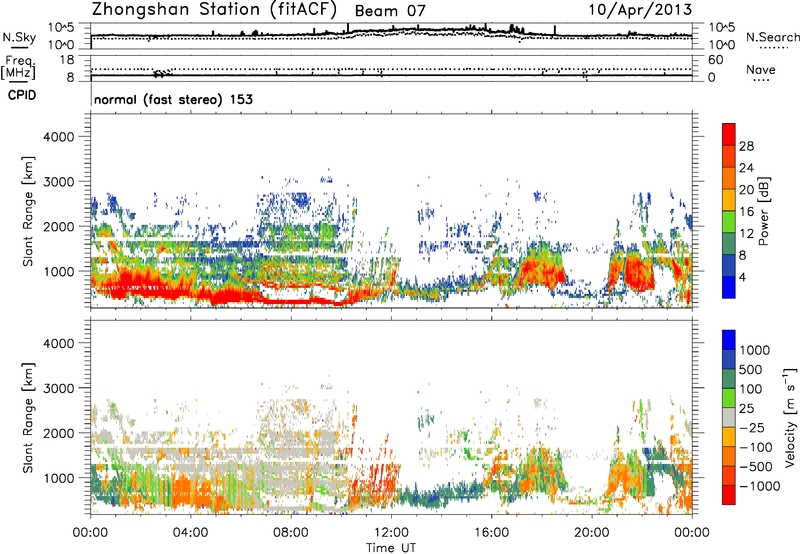Click the 'N.Sky' legend label
800x554 pixels.
[19, 37]
